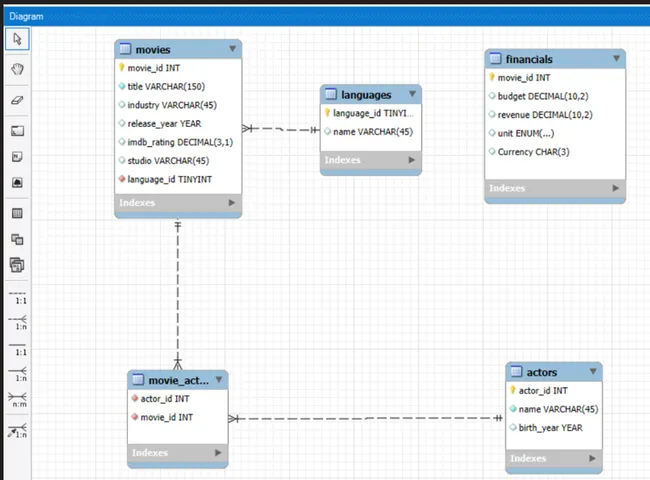The width and height of the screenshot is (650, 480).
Task: Pick the eraser tool
Action: (x=17, y=100)
